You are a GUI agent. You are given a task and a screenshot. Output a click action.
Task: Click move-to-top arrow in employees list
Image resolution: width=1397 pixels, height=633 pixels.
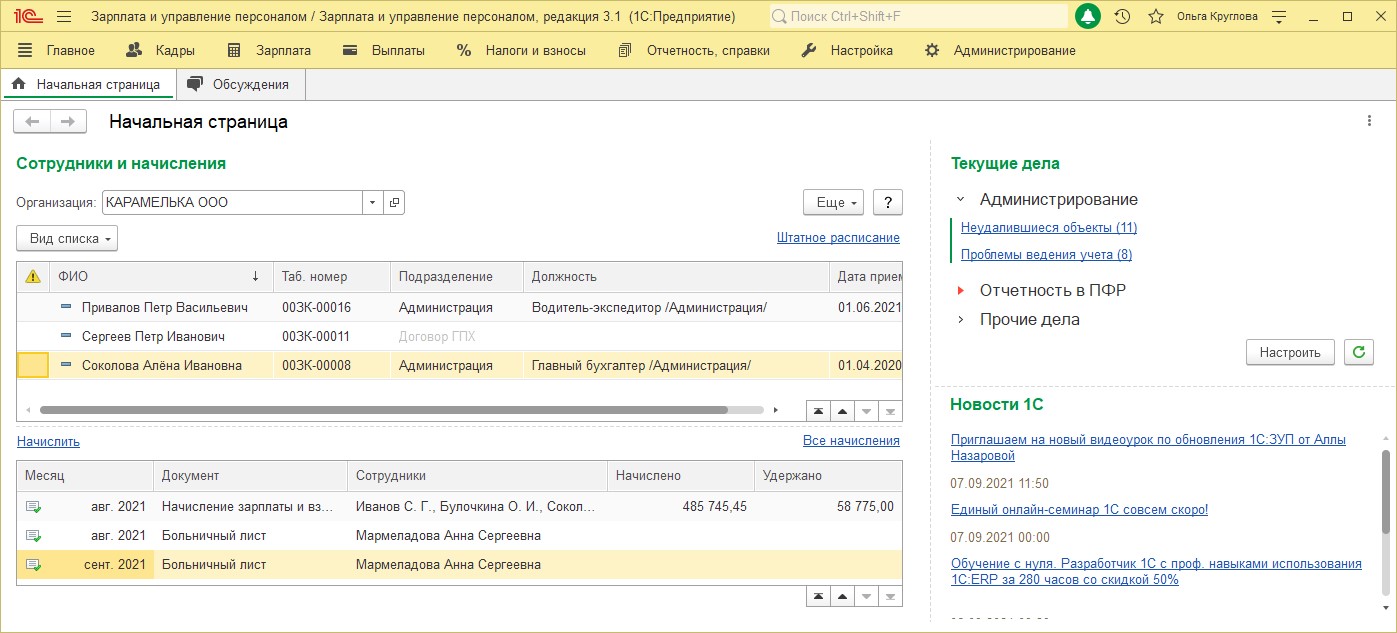818,411
